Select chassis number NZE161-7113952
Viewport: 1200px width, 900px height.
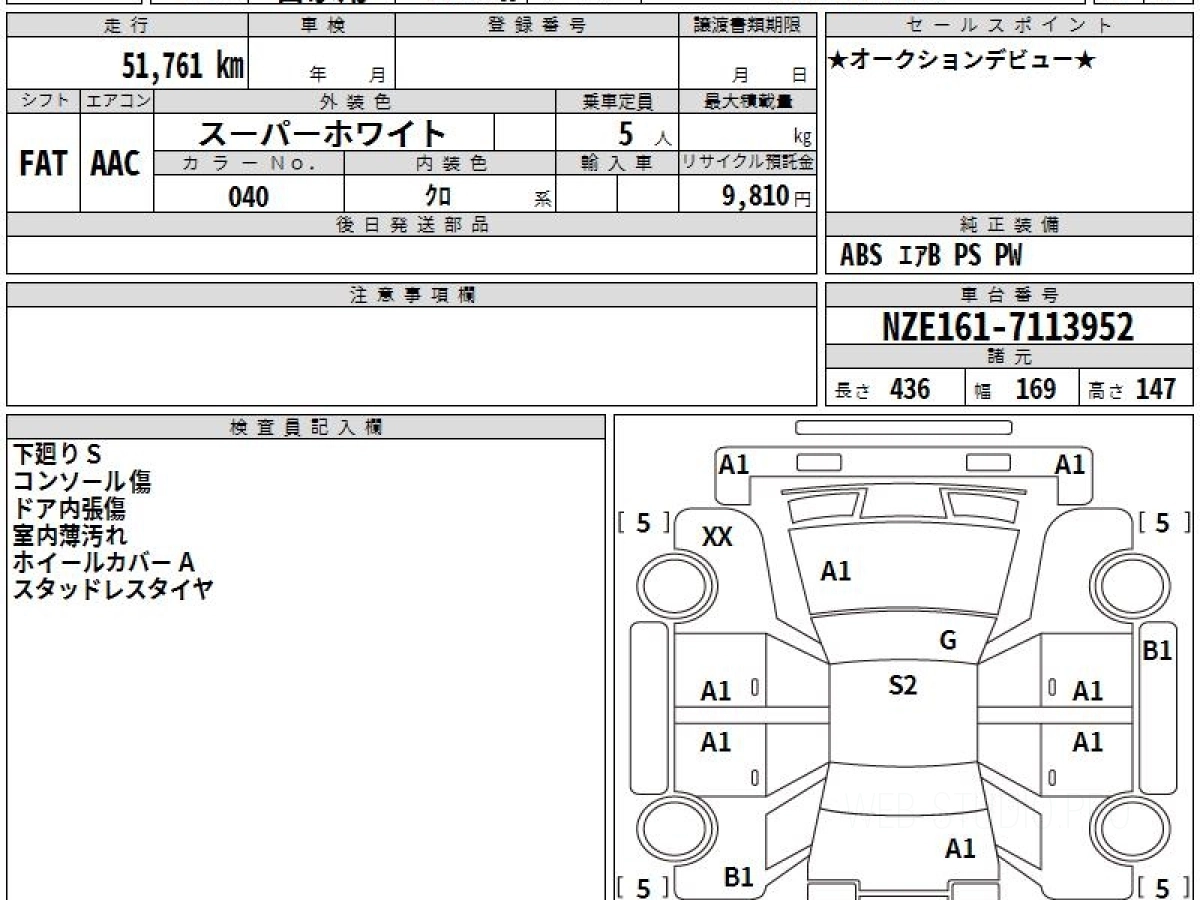tap(1008, 327)
